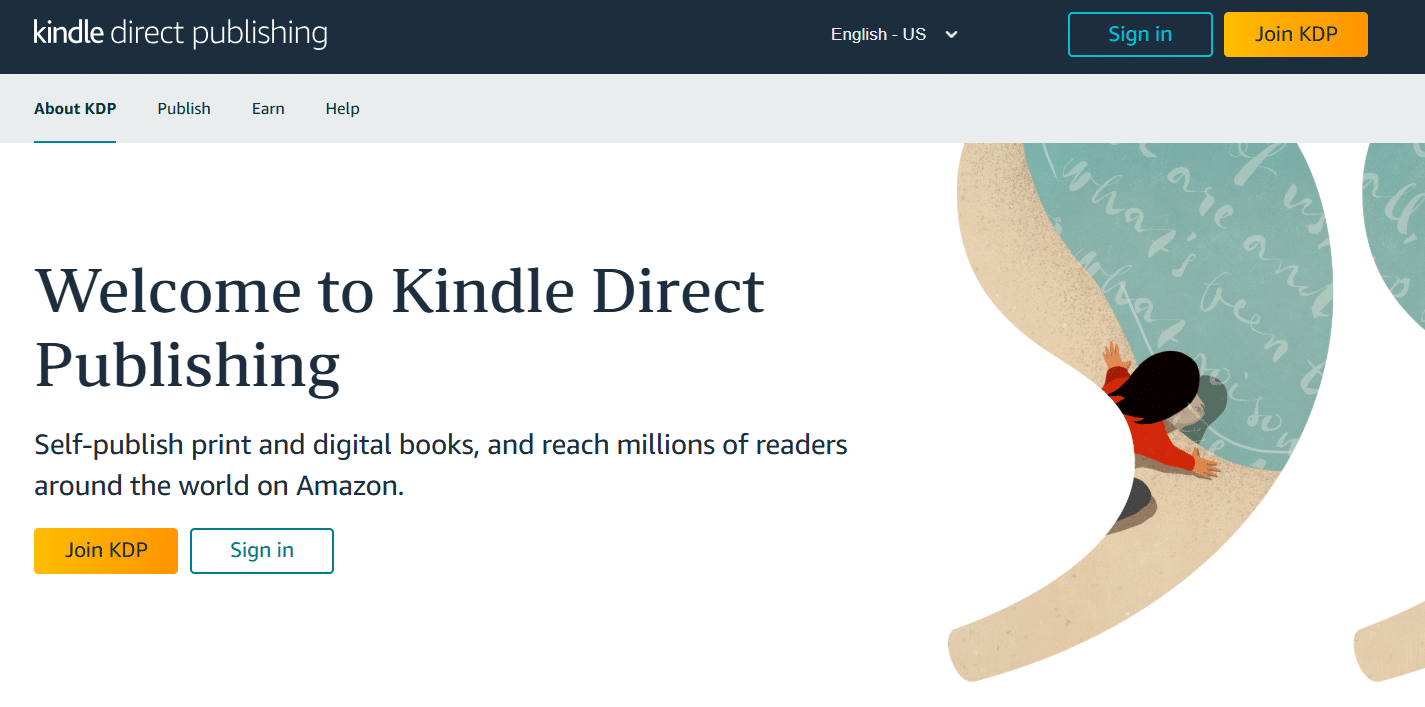Click the word "publishing" in the header logo

259,34
